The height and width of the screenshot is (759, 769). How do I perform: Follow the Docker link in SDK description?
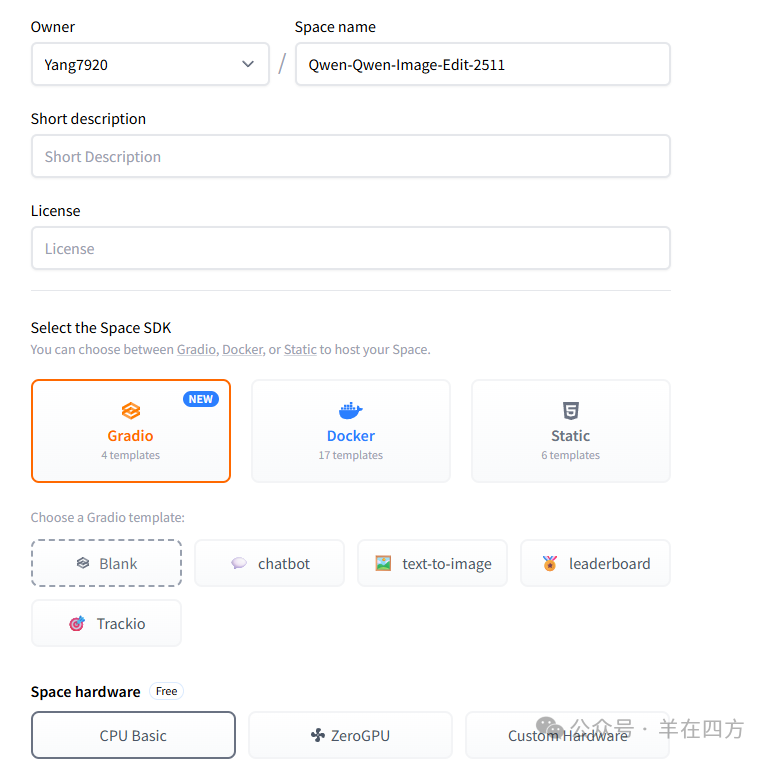[x=243, y=350]
